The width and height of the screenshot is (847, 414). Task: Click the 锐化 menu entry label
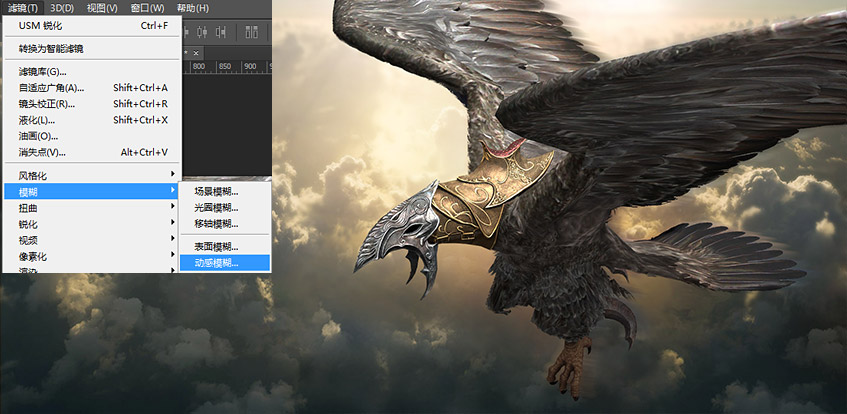(x=28, y=224)
